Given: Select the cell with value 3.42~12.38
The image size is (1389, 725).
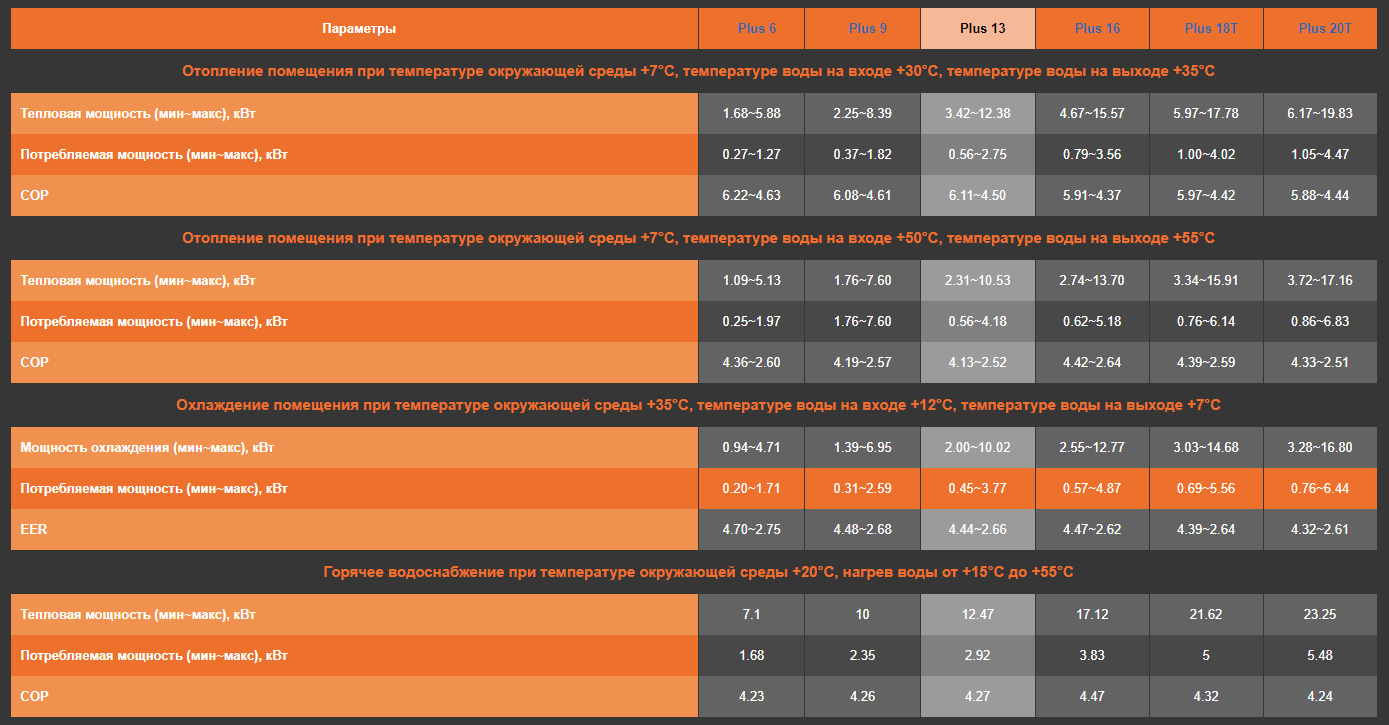Looking at the screenshot, I should [x=977, y=113].
